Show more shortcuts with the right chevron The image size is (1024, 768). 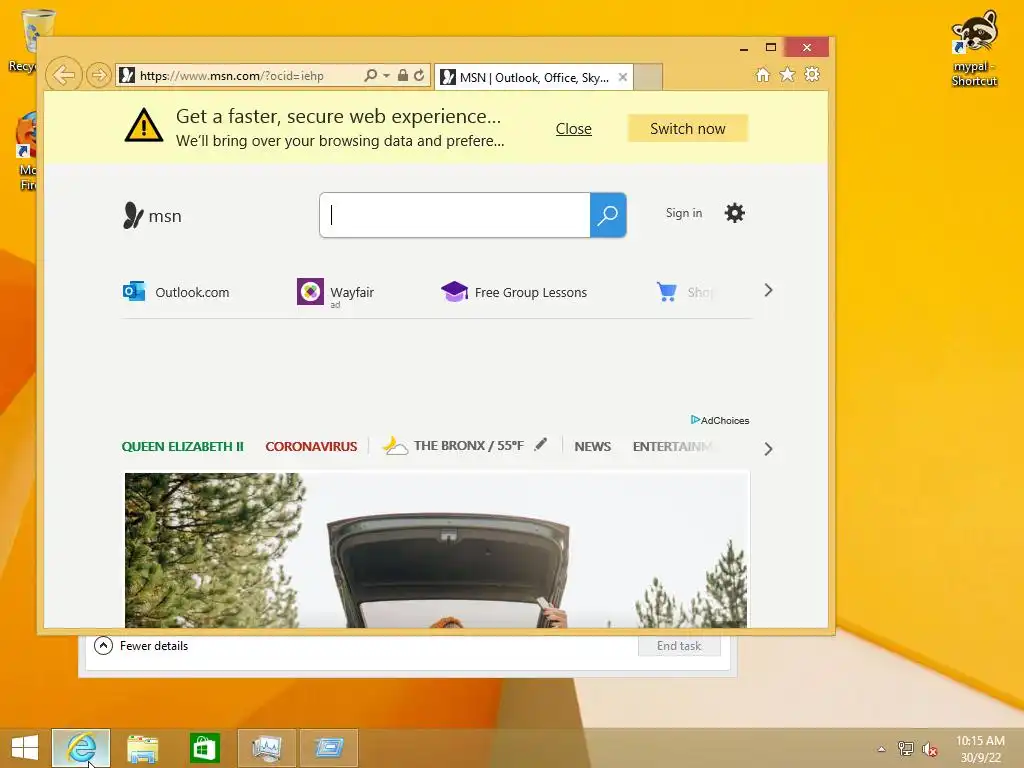[768, 291]
